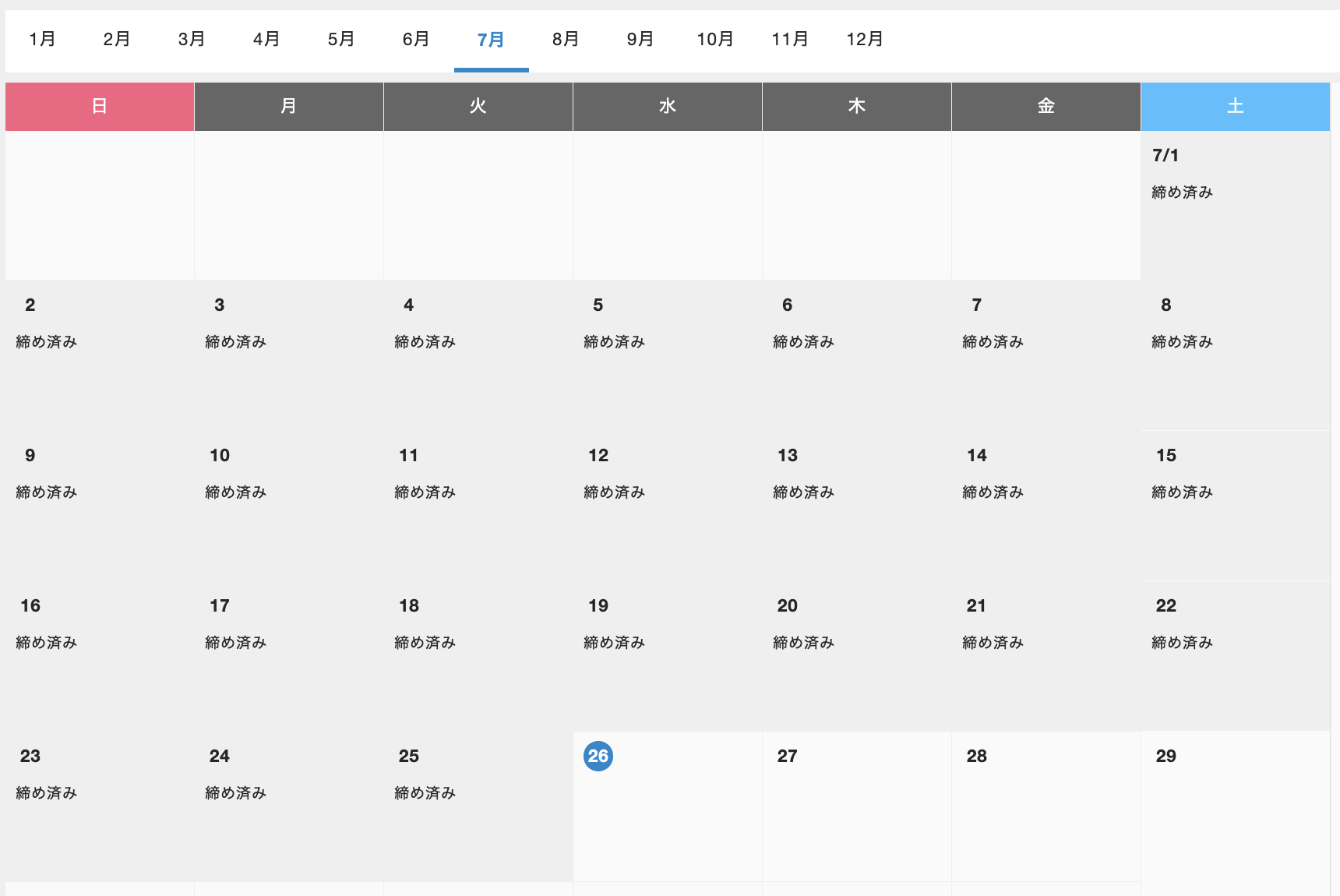Image resolution: width=1340 pixels, height=896 pixels.
Task: Select the date 28 cell
Action: click(1046, 806)
